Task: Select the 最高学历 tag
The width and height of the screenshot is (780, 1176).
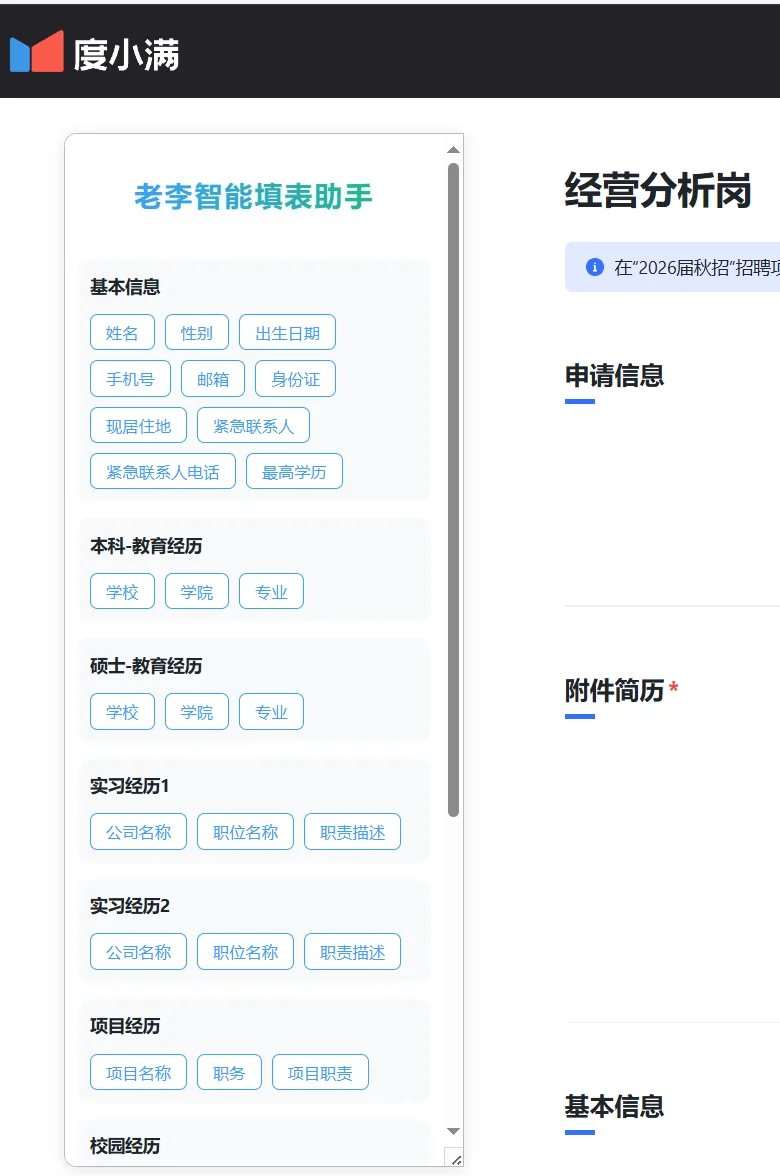Action: click(294, 471)
